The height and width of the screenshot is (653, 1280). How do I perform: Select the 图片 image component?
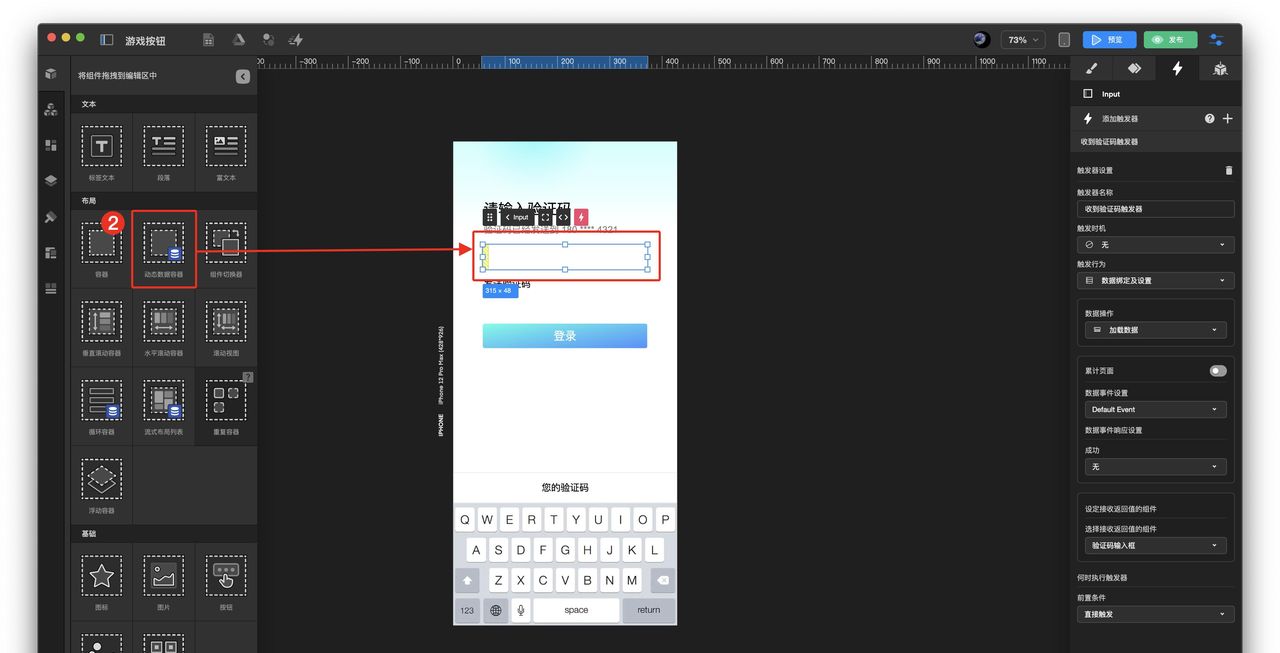click(163, 582)
